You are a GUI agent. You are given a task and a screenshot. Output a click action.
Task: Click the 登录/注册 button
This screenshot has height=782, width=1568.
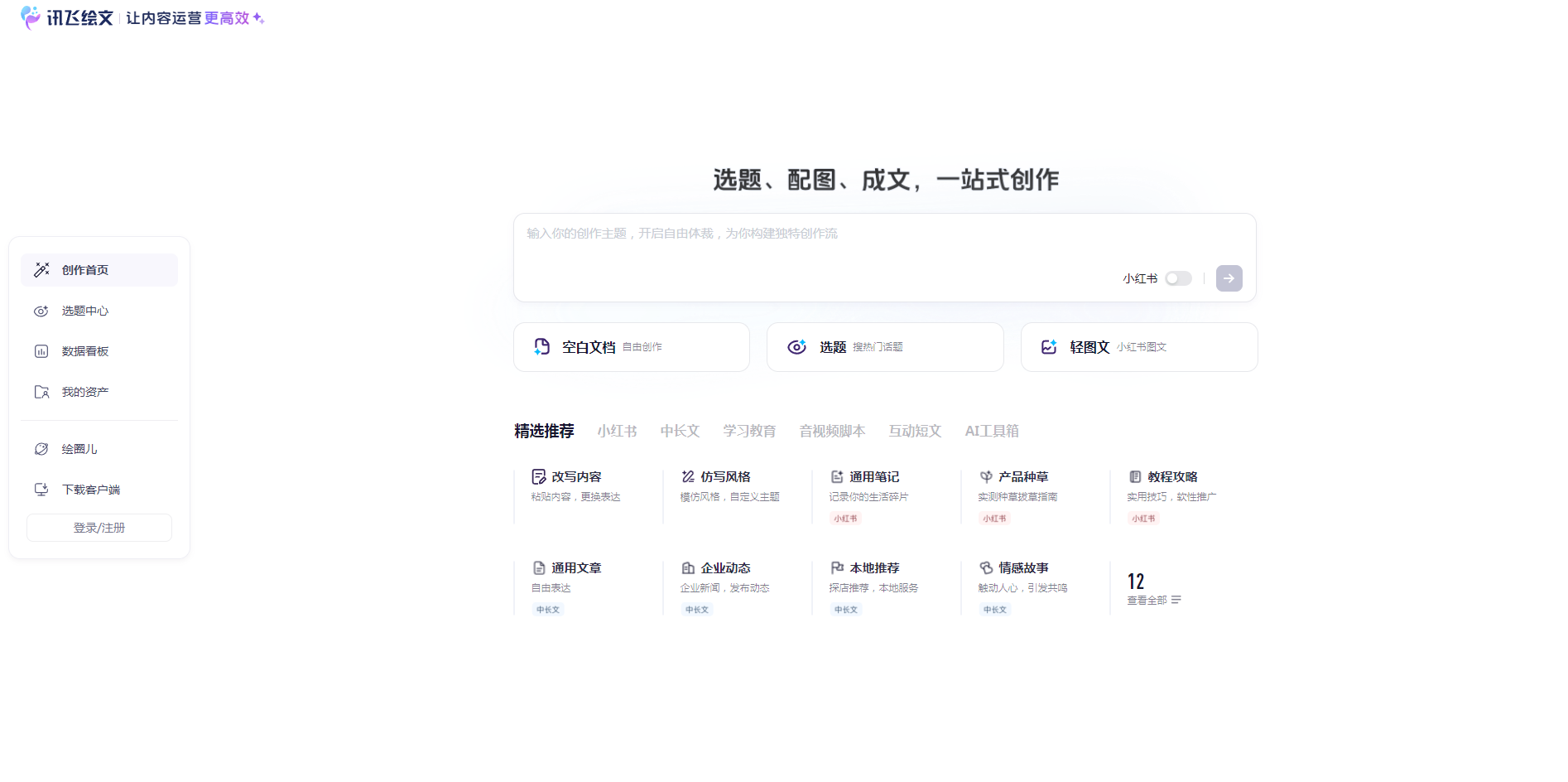click(x=99, y=527)
